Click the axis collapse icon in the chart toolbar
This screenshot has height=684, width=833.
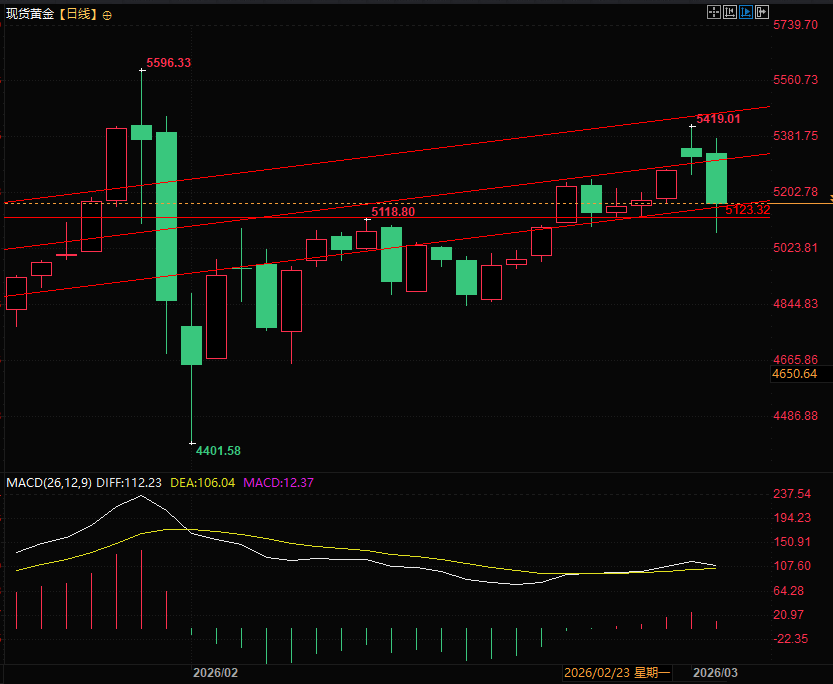[x=730, y=12]
